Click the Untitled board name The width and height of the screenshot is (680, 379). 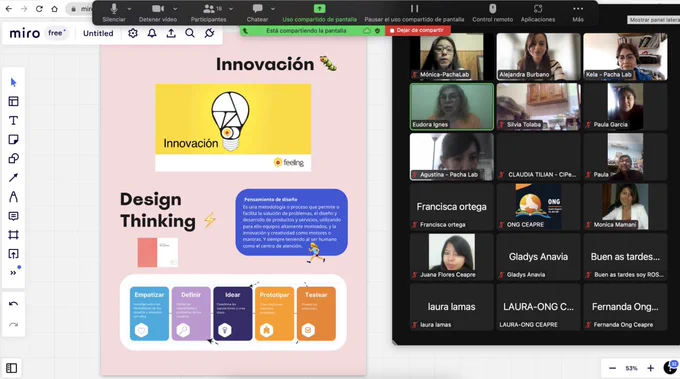pos(98,33)
